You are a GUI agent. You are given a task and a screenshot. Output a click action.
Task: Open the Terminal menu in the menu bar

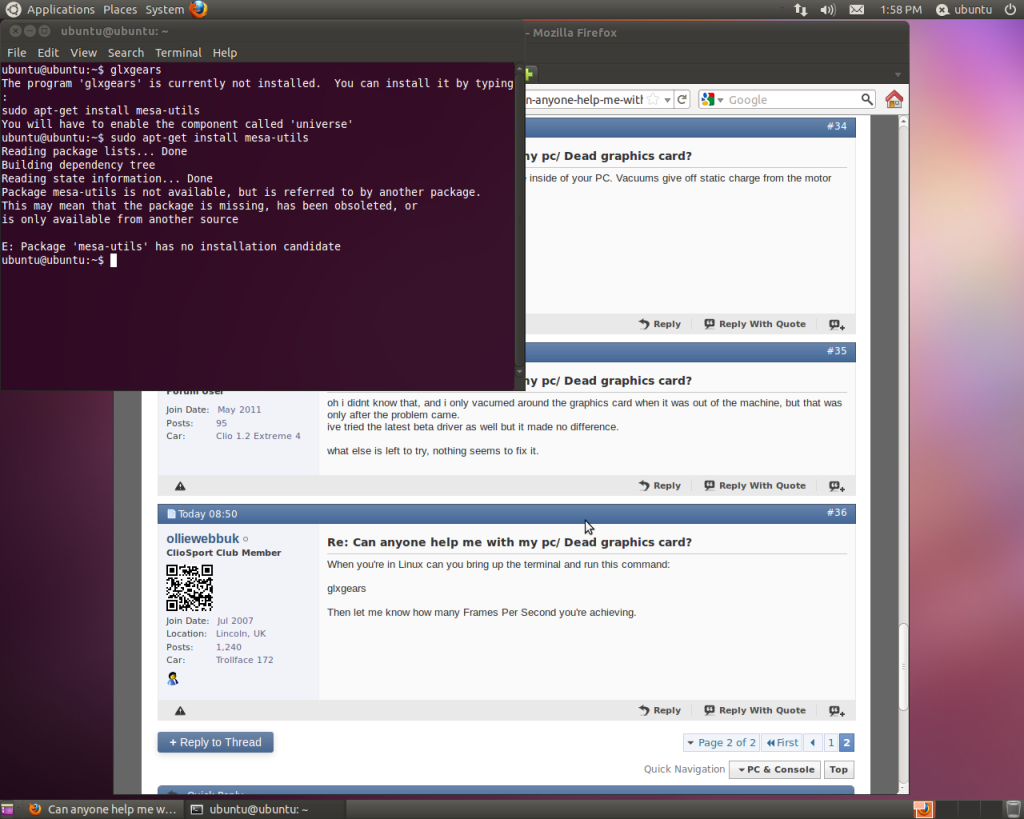(x=178, y=52)
